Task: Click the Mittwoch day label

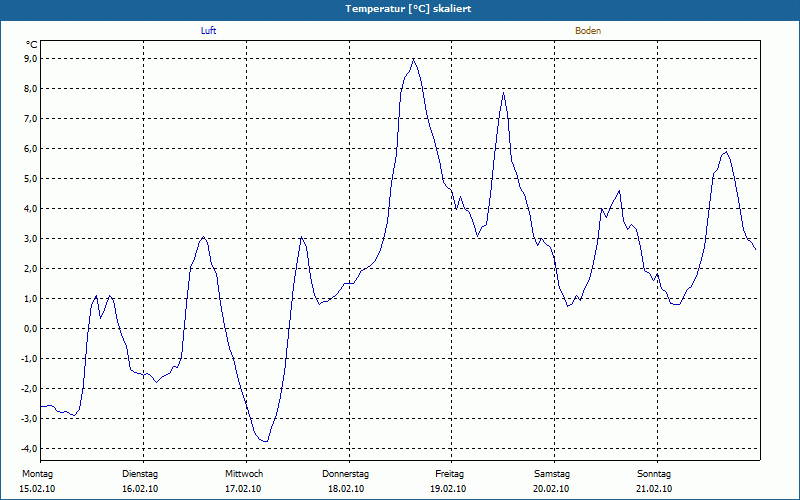Action: point(244,474)
